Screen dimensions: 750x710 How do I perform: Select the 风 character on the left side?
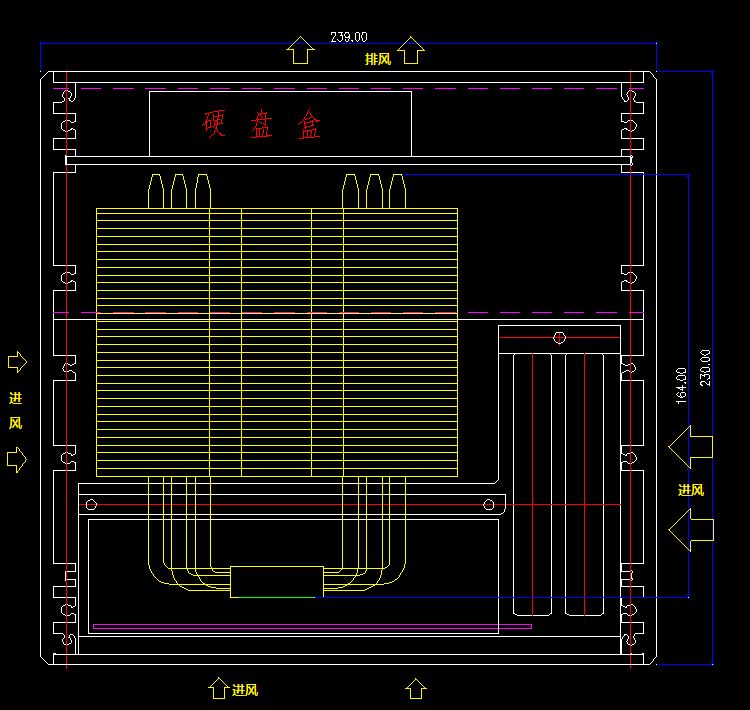(x=16, y=423)
